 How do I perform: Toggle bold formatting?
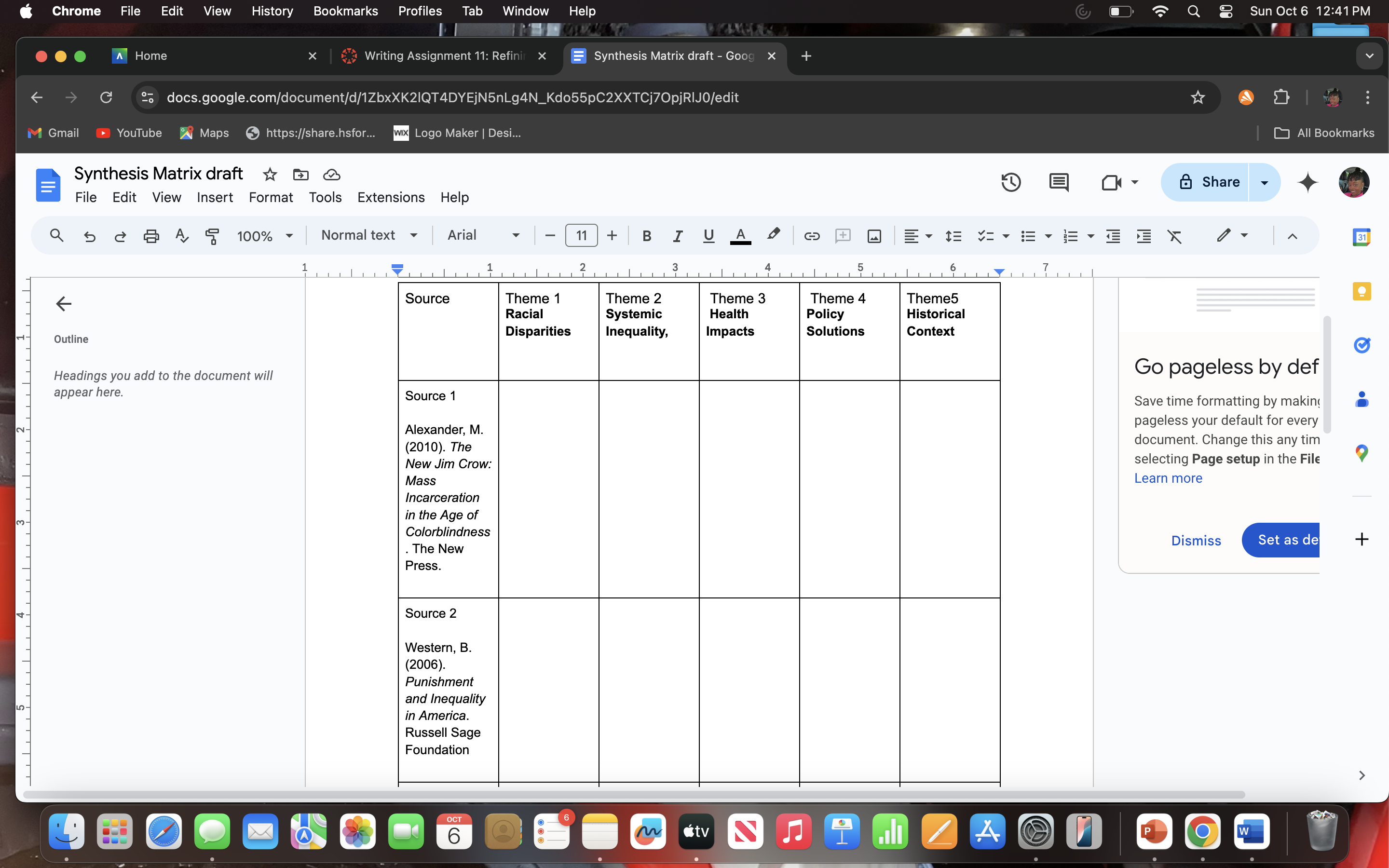click(647, 235)
